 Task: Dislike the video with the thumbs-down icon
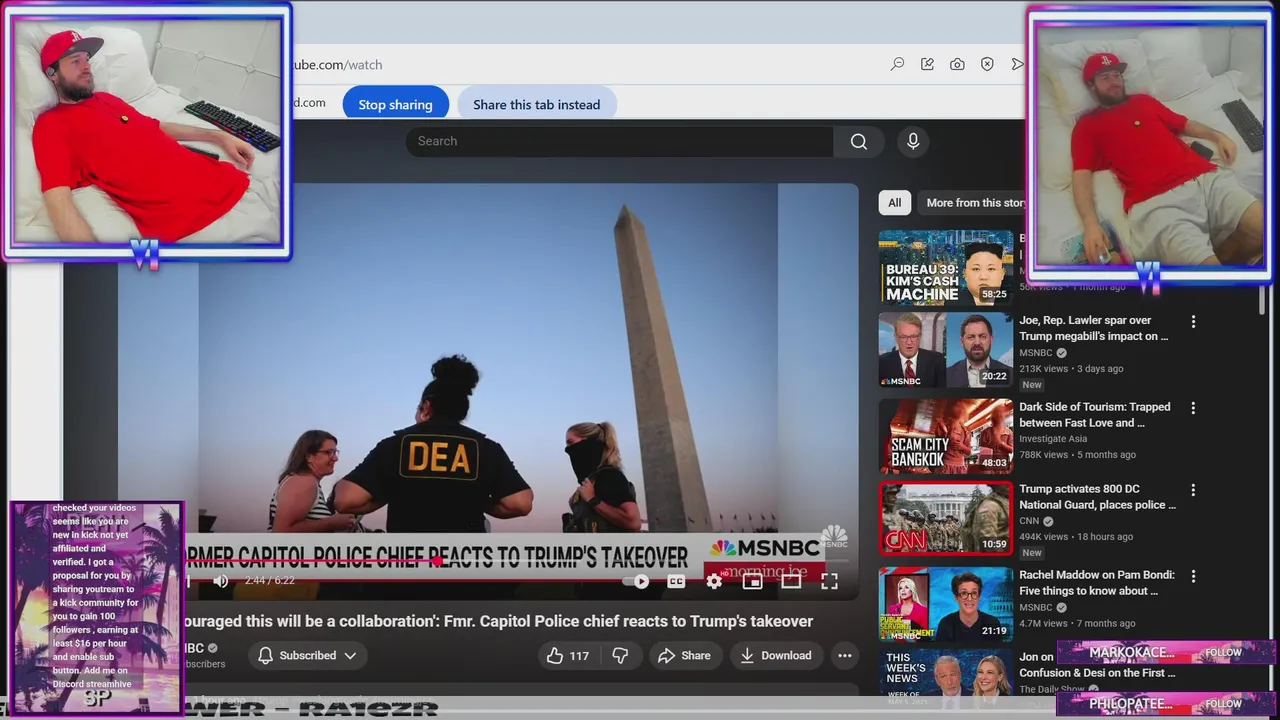620,656
